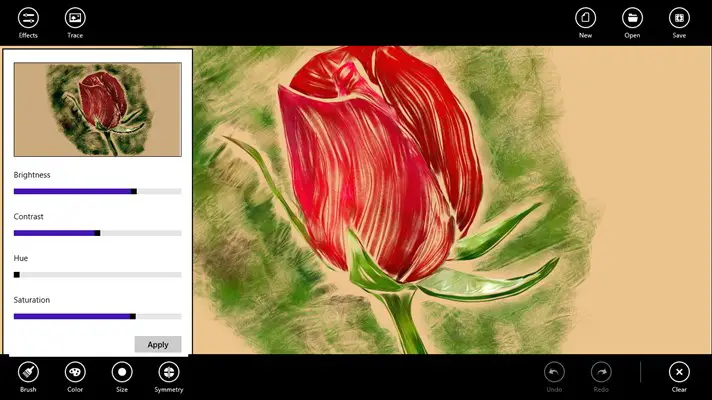Open the Color palette
712x400 pixels.
[x=75, y=372]
